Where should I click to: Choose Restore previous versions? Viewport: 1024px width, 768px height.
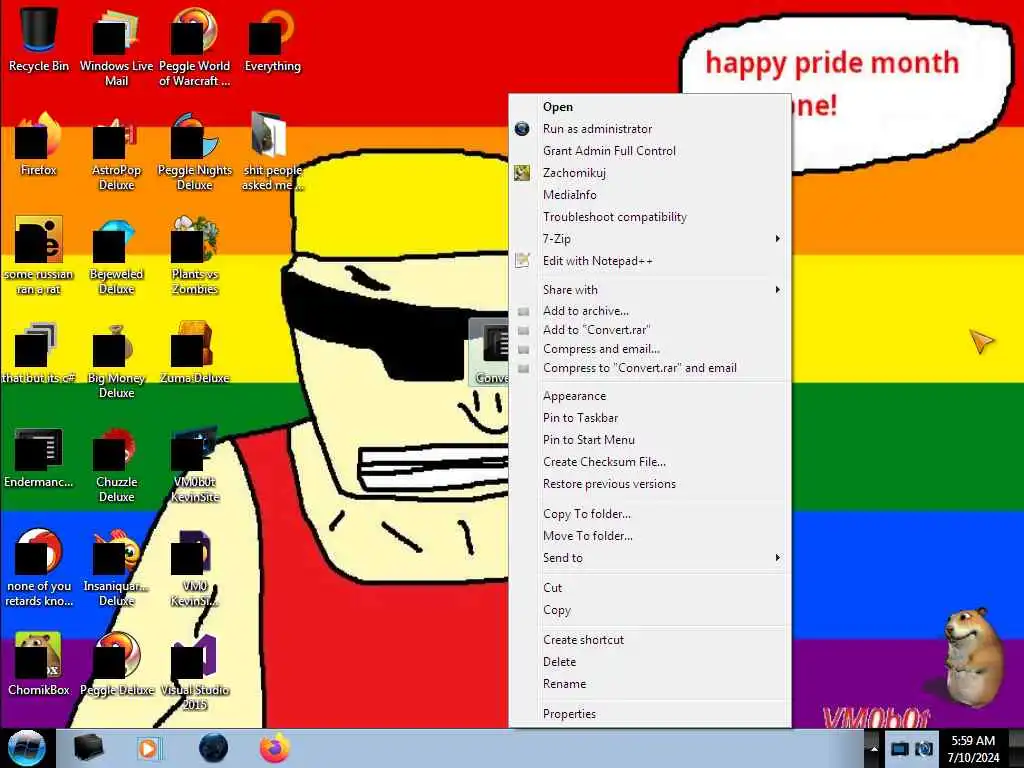click(649, 484)
